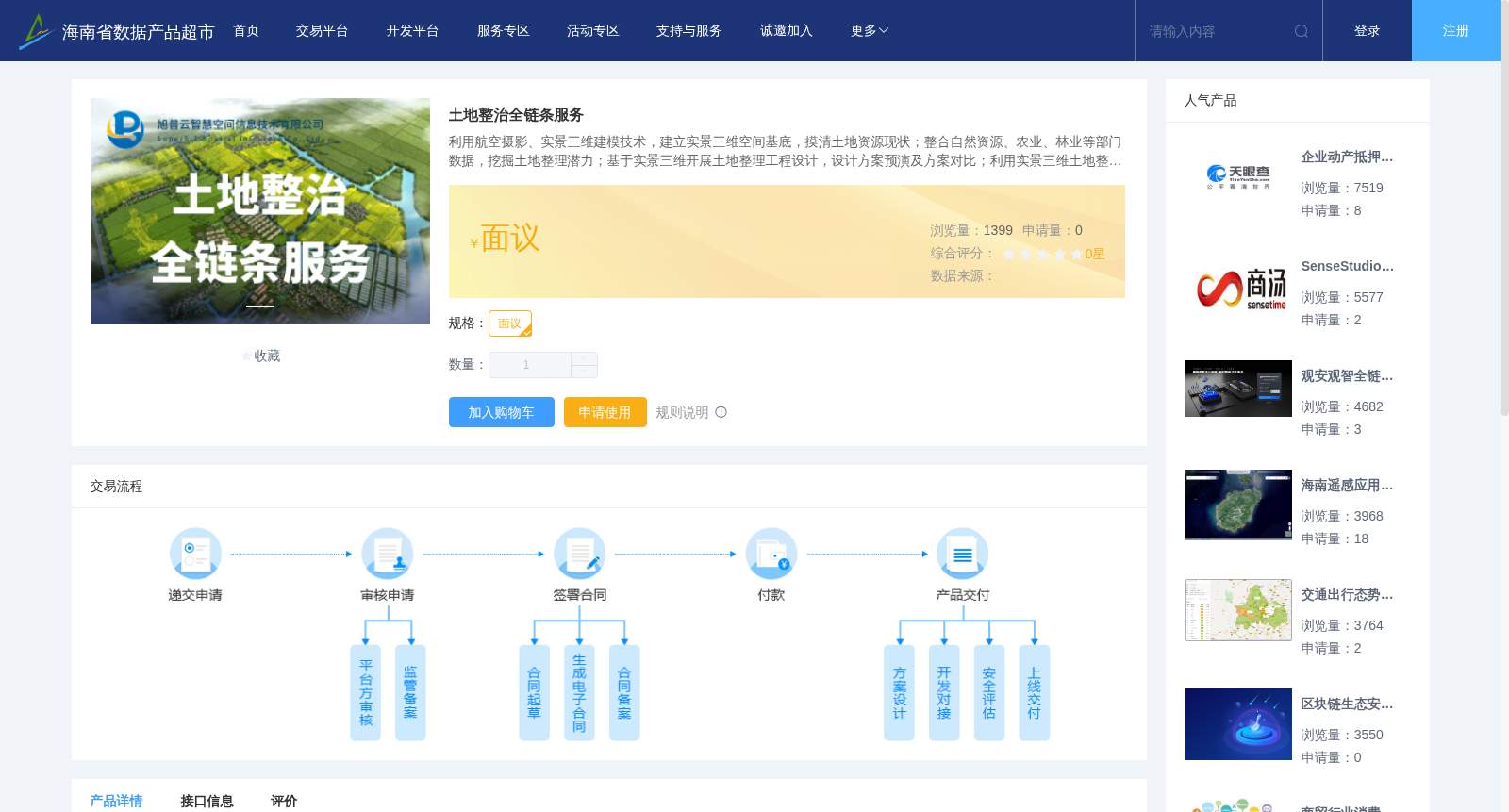1509x812 pixels.
Task: Click the 土地整治全链条服务 product image
Action: tap(260, 211)
